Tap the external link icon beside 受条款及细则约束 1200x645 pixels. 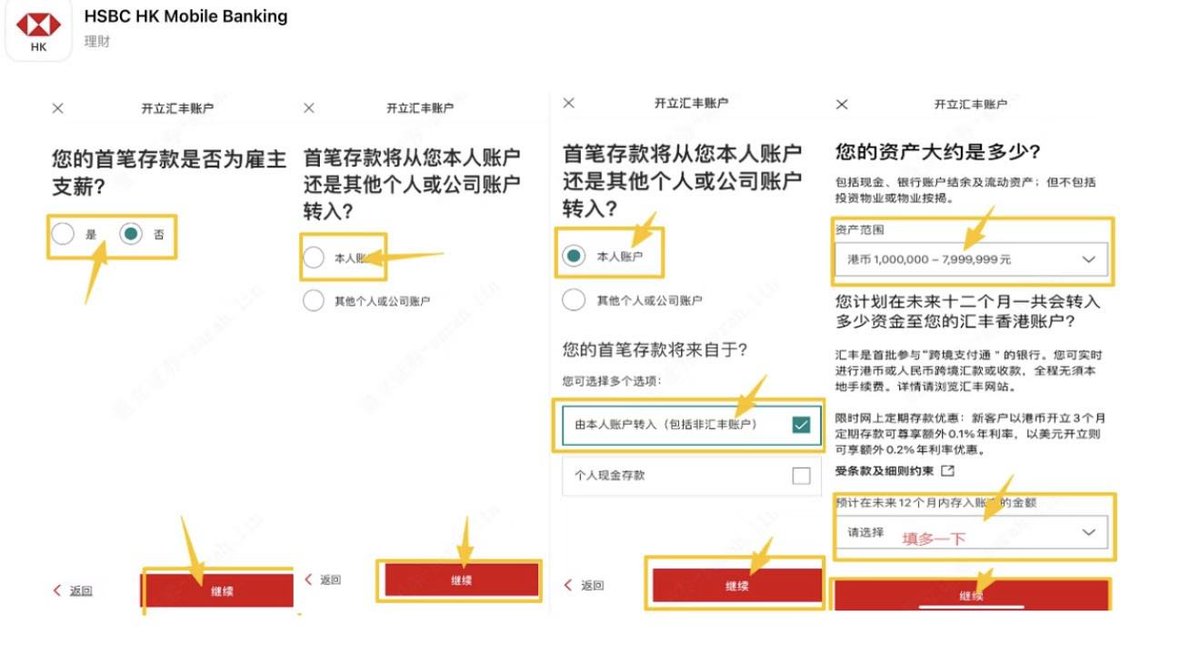coord(948,471)
